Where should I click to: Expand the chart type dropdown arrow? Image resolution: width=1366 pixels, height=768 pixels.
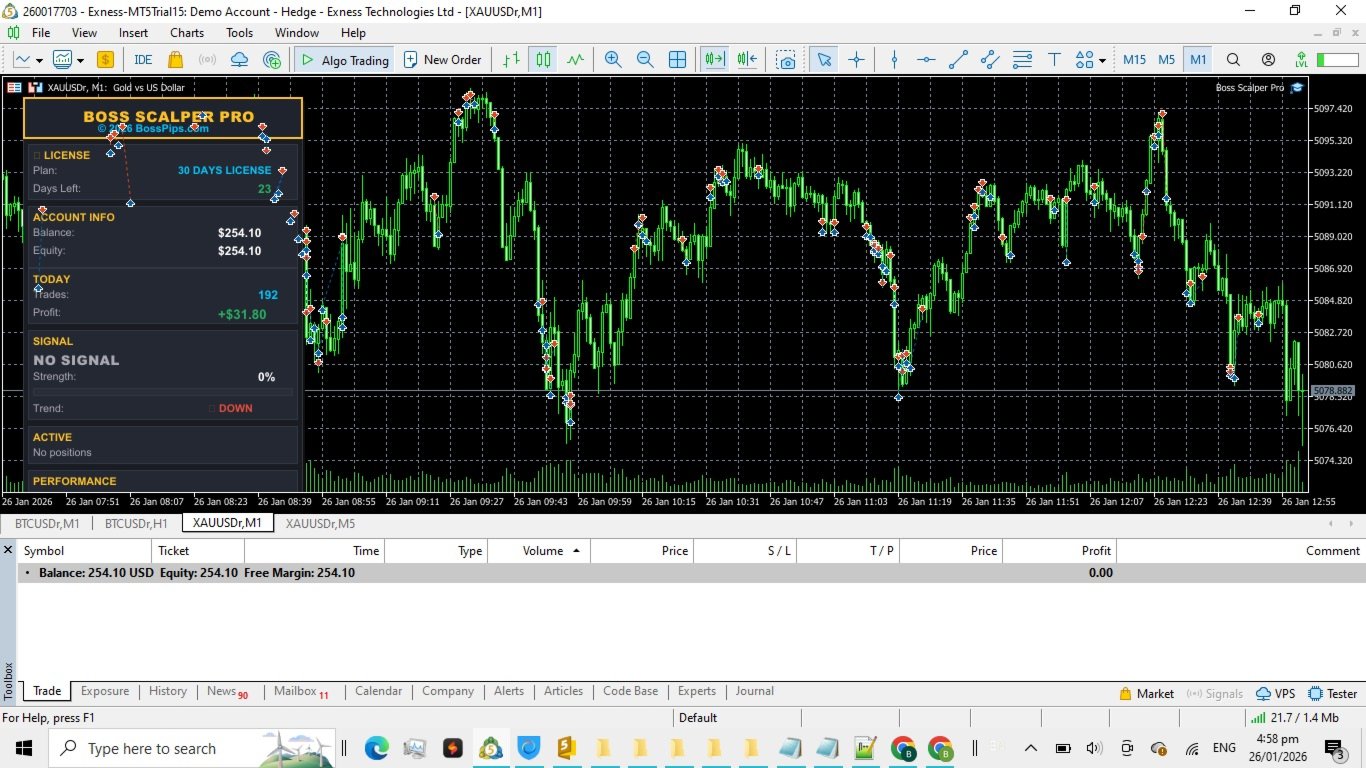pyautogui.click(x=39, y=60)
